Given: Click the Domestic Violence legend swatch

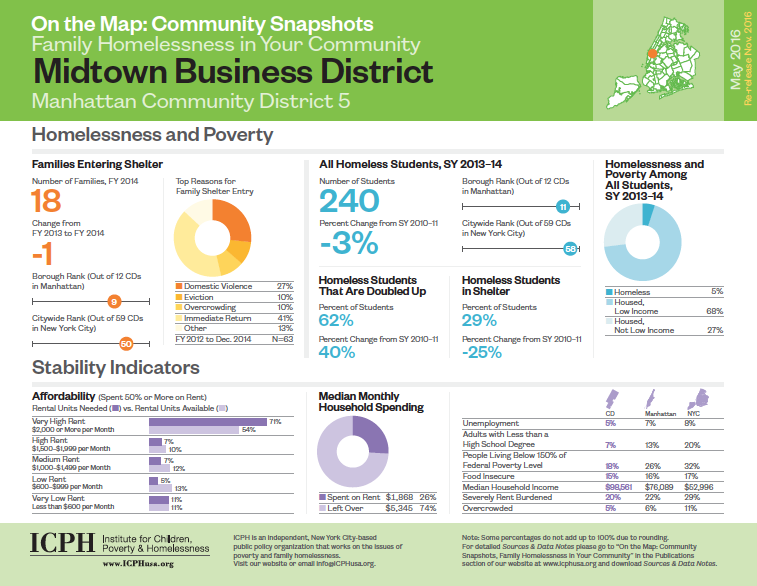Looking at the screenshot, I should pyautogui.click(x=178, y=286).
